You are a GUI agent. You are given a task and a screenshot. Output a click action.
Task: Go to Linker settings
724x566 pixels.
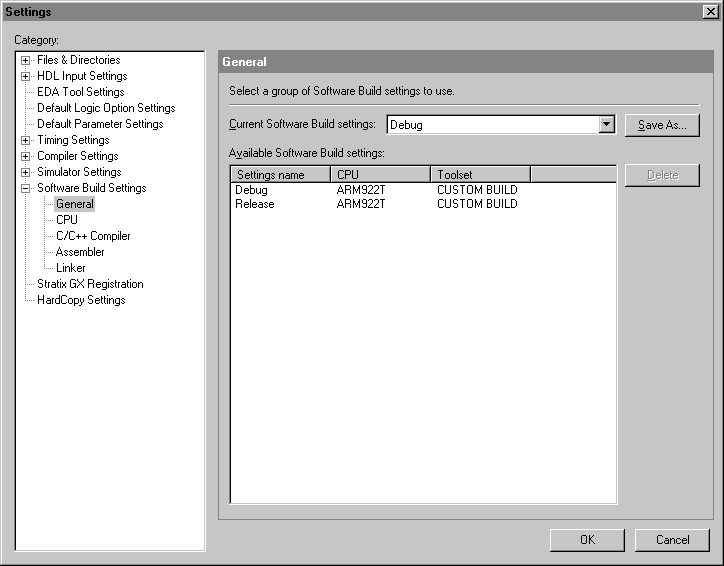[71, 268]
